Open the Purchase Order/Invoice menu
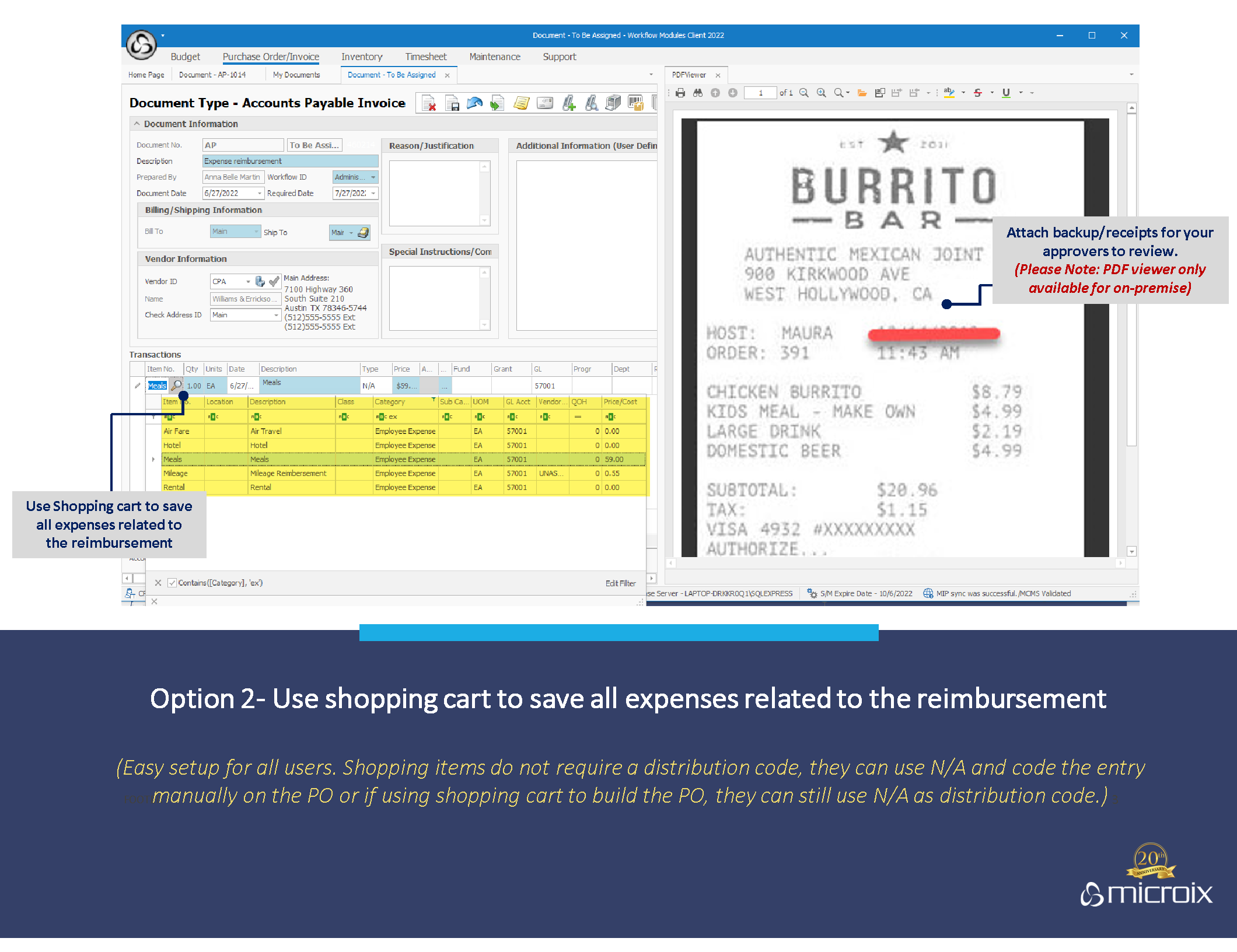Screen dimensions: 1237x952 [x=271, y=57]
